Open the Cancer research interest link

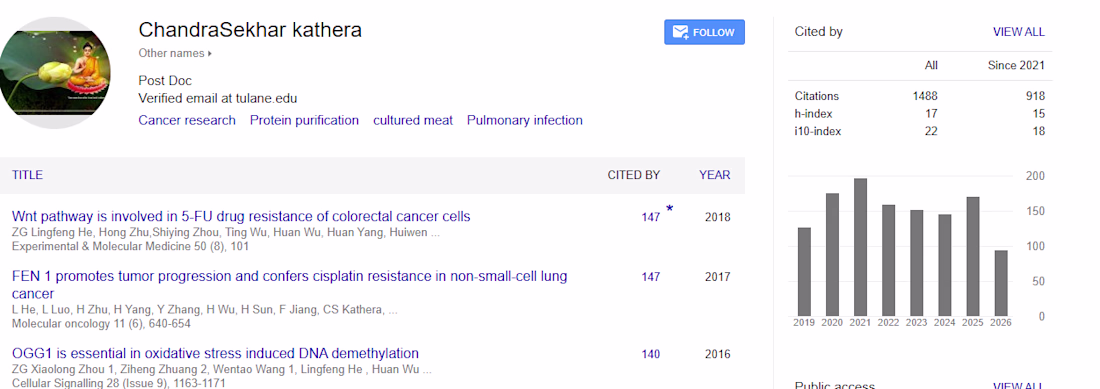[x=187, y=121]
